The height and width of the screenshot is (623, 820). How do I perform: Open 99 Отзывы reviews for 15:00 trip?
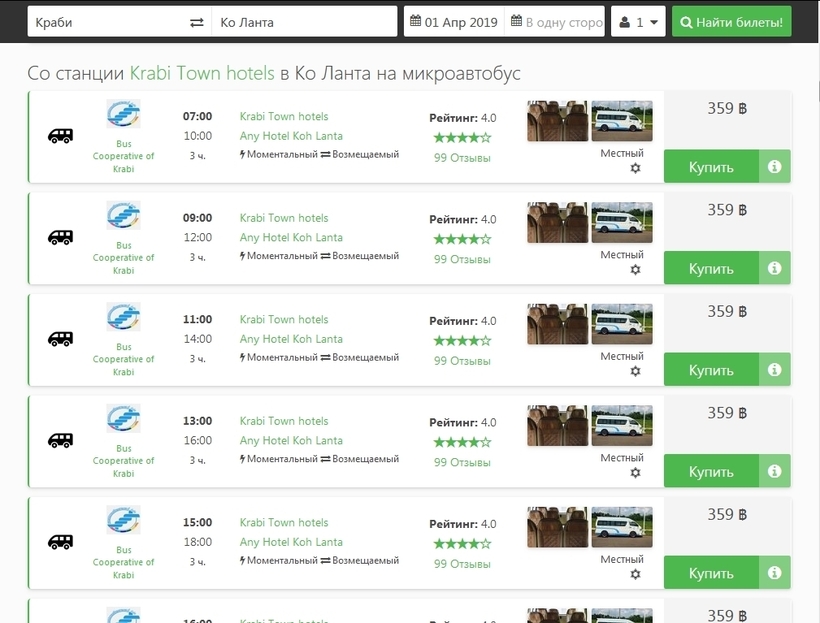(x=462, y=564)
